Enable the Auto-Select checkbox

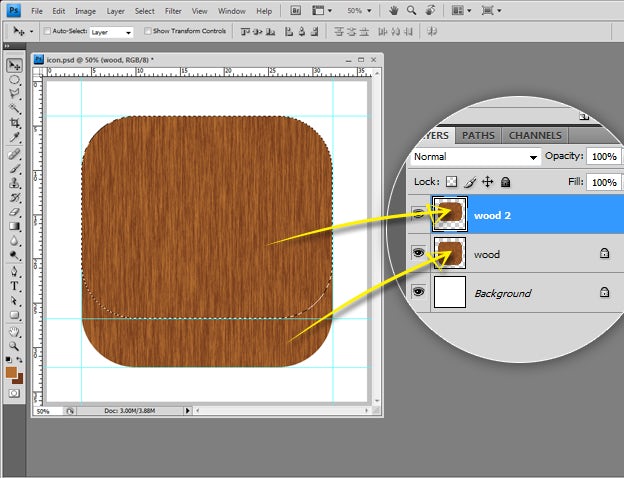click(47, 31)
